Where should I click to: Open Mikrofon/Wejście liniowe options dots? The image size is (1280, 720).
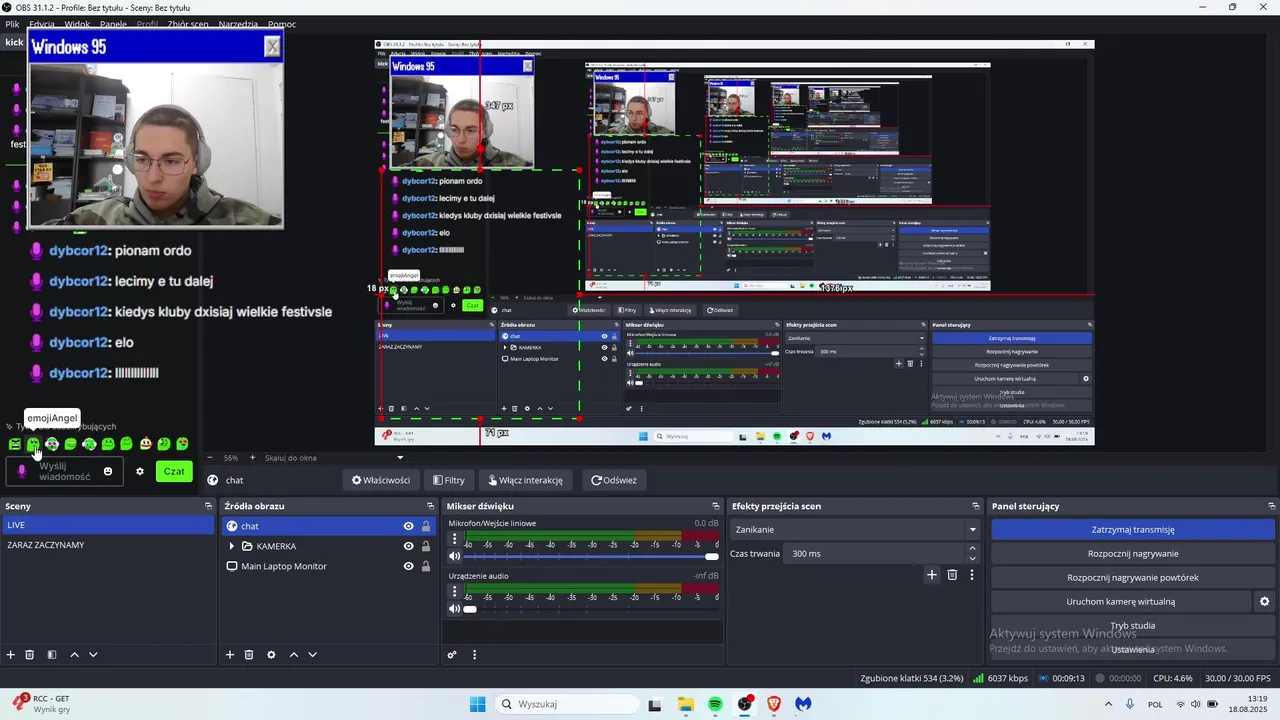[x=454, y=538]
